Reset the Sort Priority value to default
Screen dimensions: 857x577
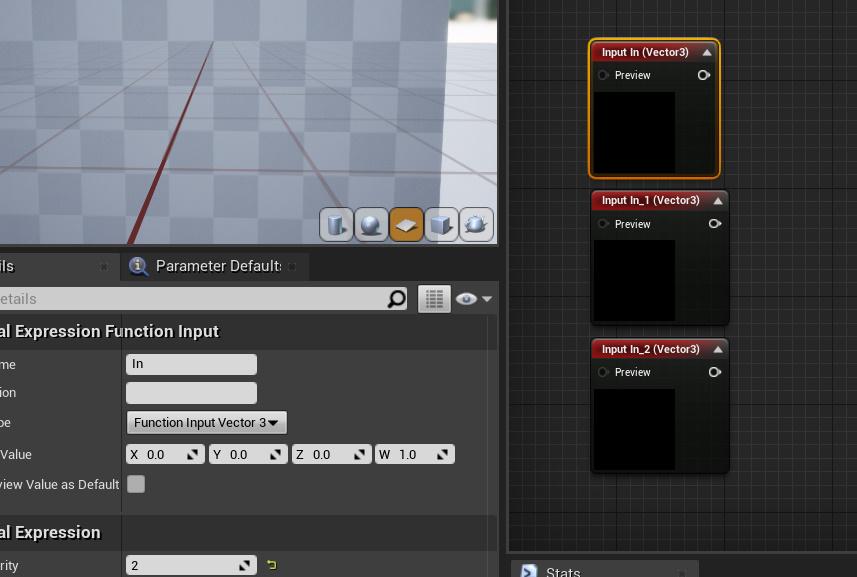click(270, 565)
